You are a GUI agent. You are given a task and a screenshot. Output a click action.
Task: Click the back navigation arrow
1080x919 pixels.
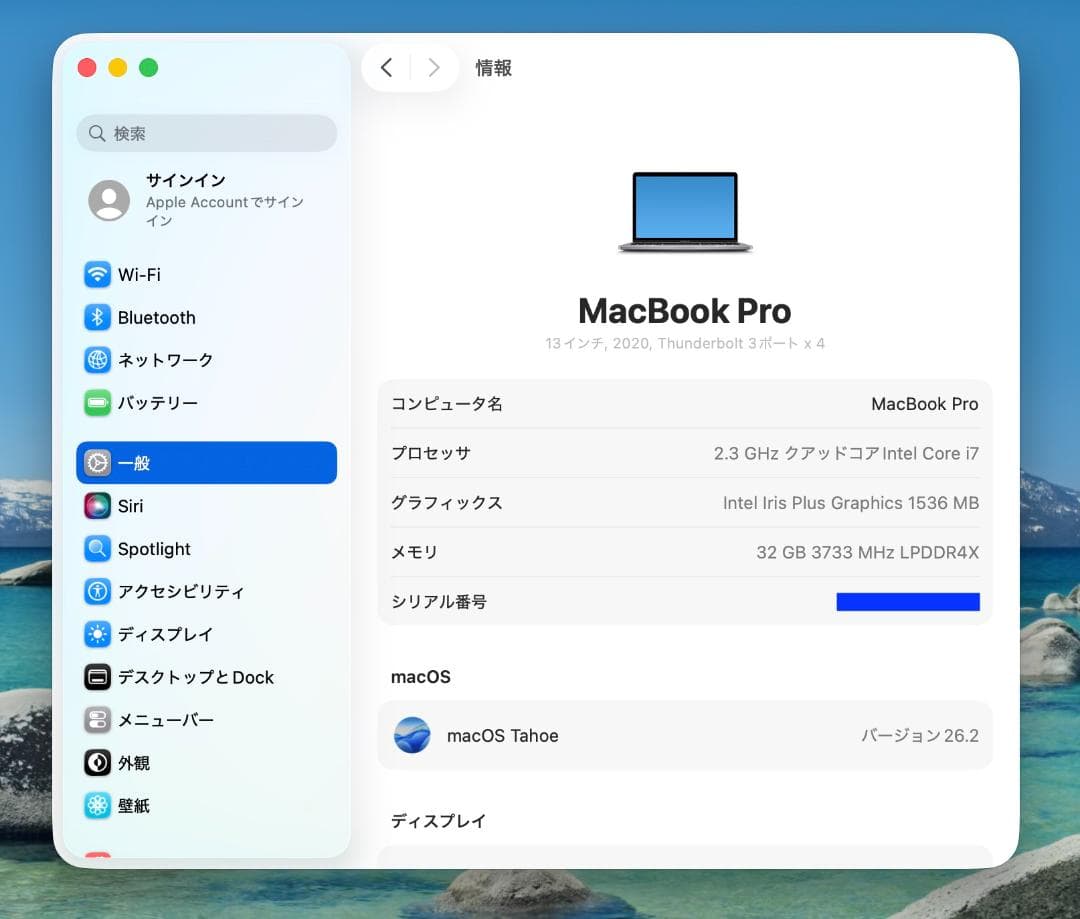tap(388, 67)
